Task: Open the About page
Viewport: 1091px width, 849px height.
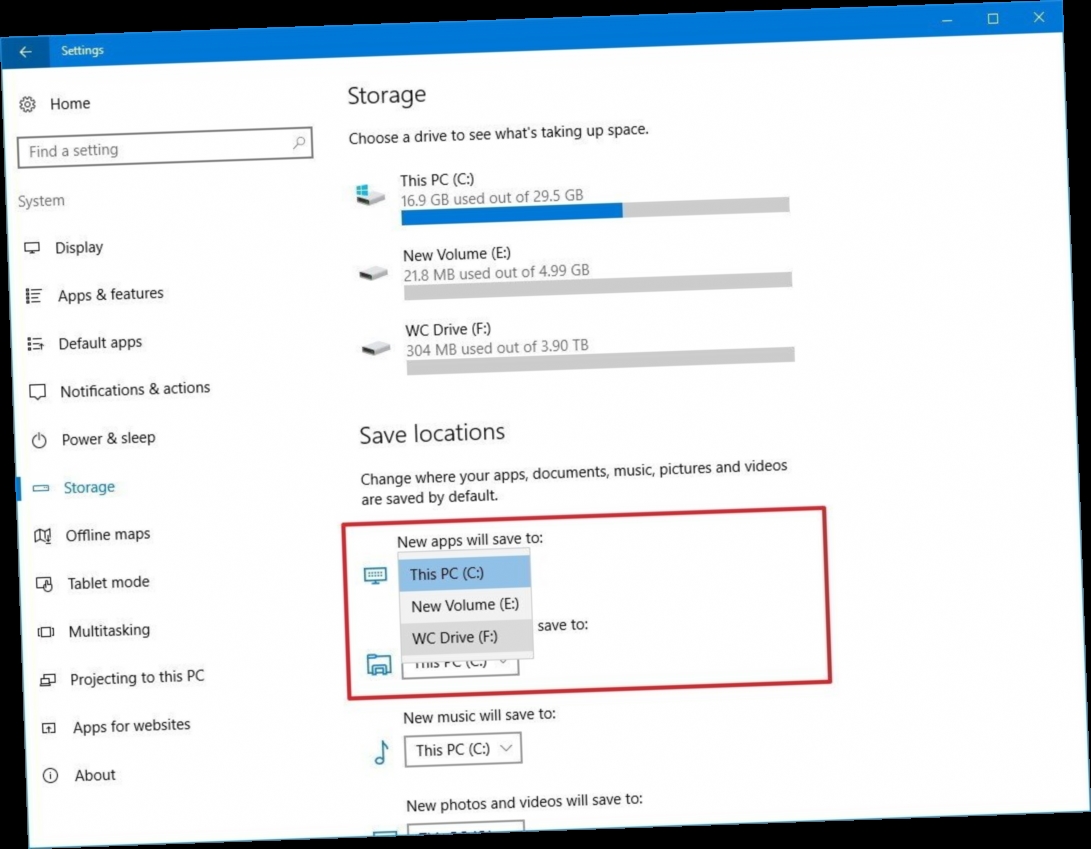Action: click(95, 774)
